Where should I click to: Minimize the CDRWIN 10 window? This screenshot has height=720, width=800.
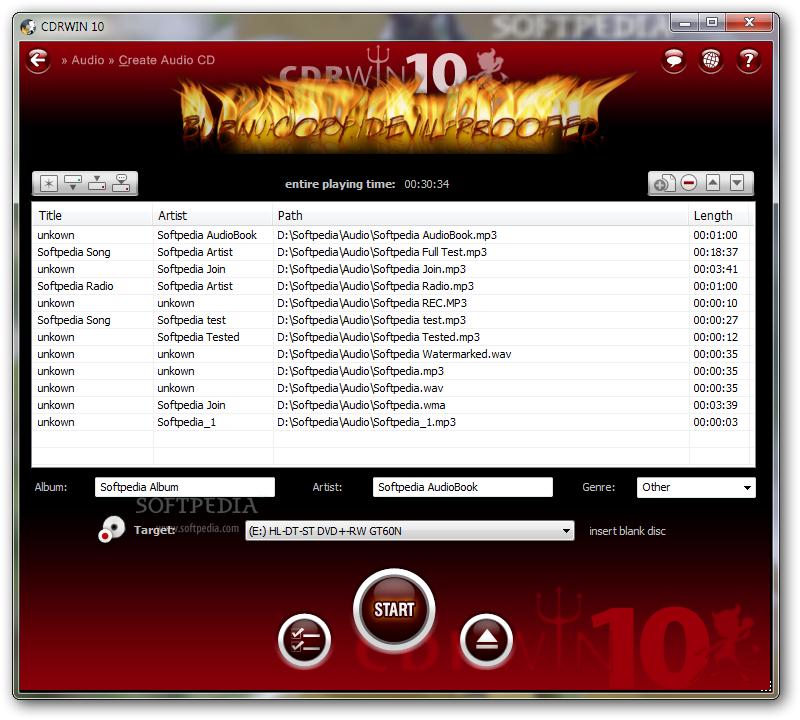click(x=685, y=23)
